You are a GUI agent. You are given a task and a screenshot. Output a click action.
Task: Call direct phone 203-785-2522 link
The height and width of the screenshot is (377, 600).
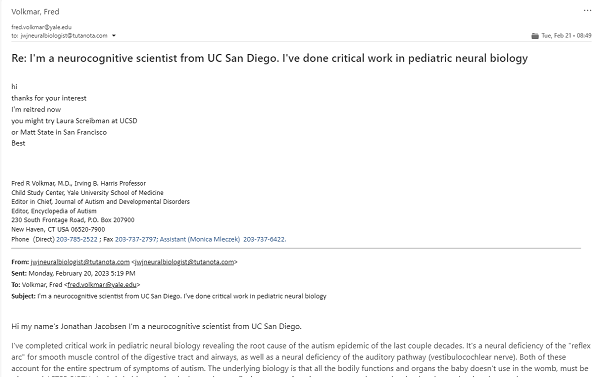(x=77, y=239)
